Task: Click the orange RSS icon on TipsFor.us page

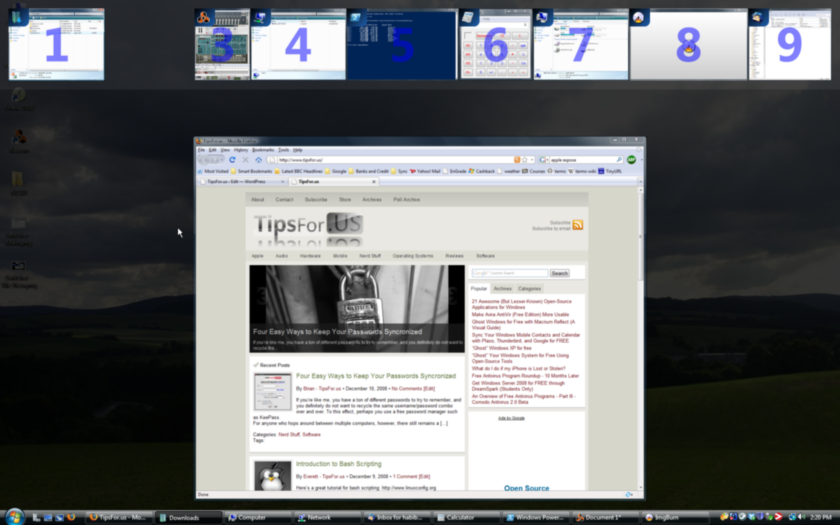Action: (578, 225)
